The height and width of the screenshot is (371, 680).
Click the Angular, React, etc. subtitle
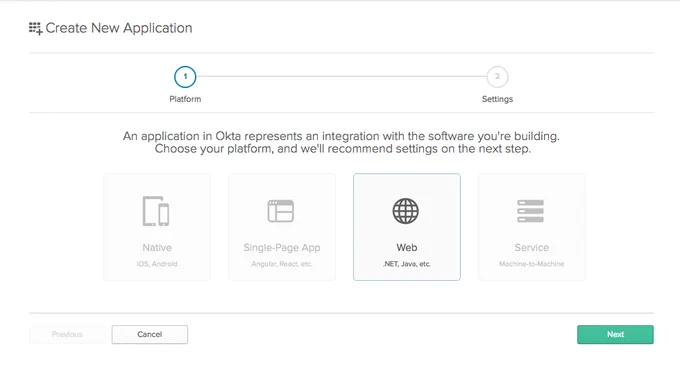pyautogui.click(x=282, y=264)
